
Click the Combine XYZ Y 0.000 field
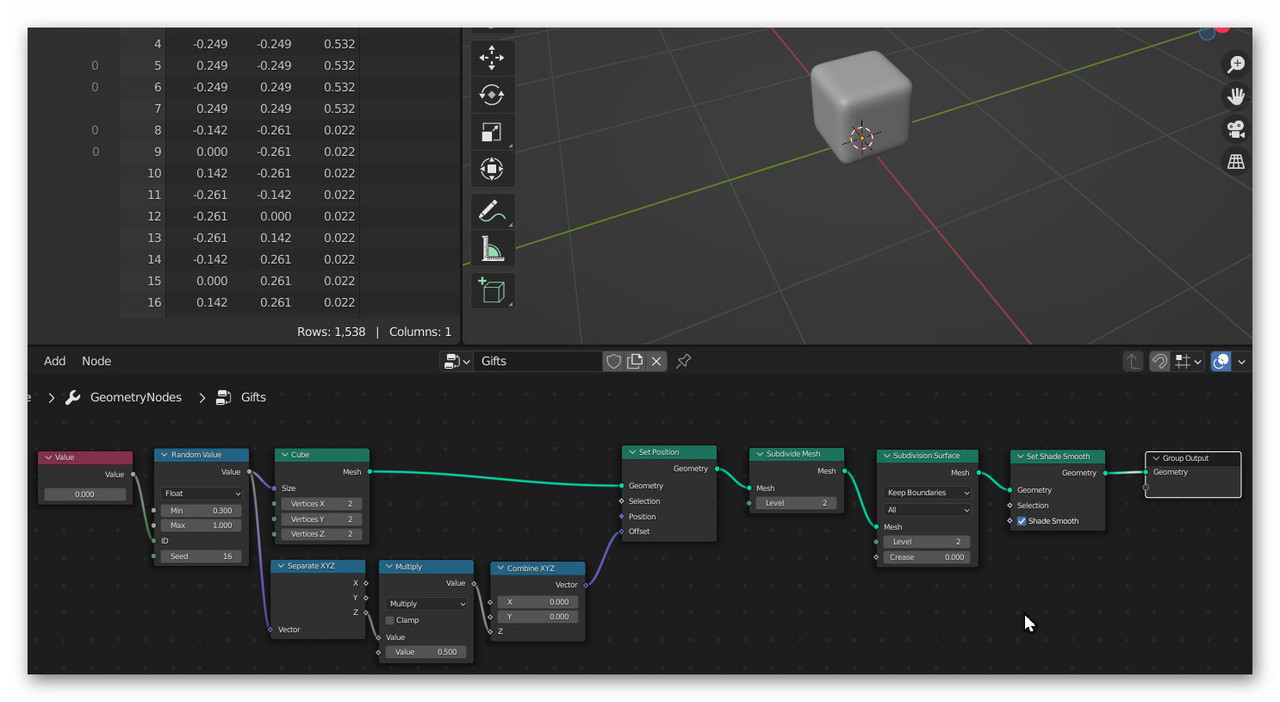coord(538,617)
